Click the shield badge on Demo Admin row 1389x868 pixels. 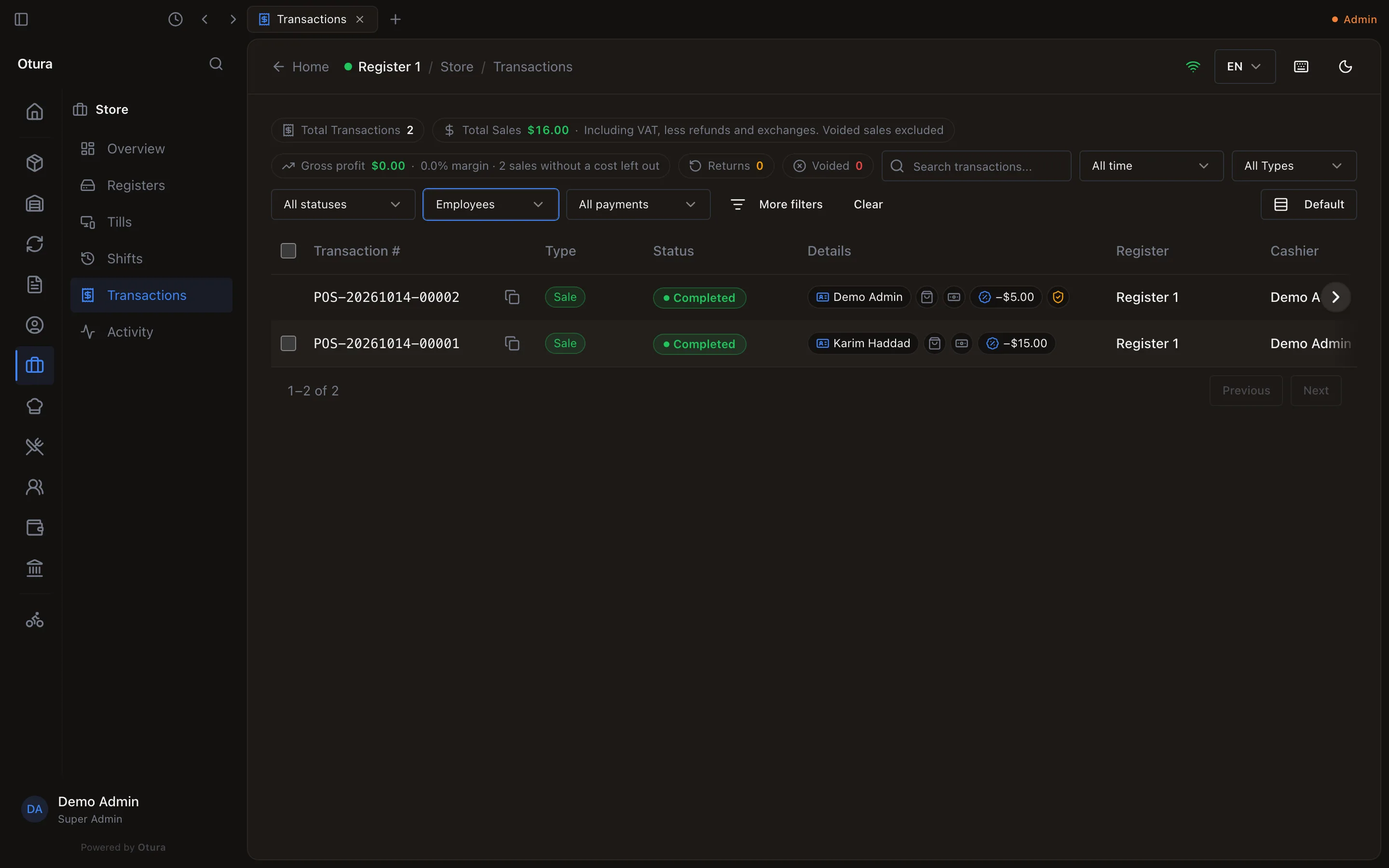pos(1058,298)
